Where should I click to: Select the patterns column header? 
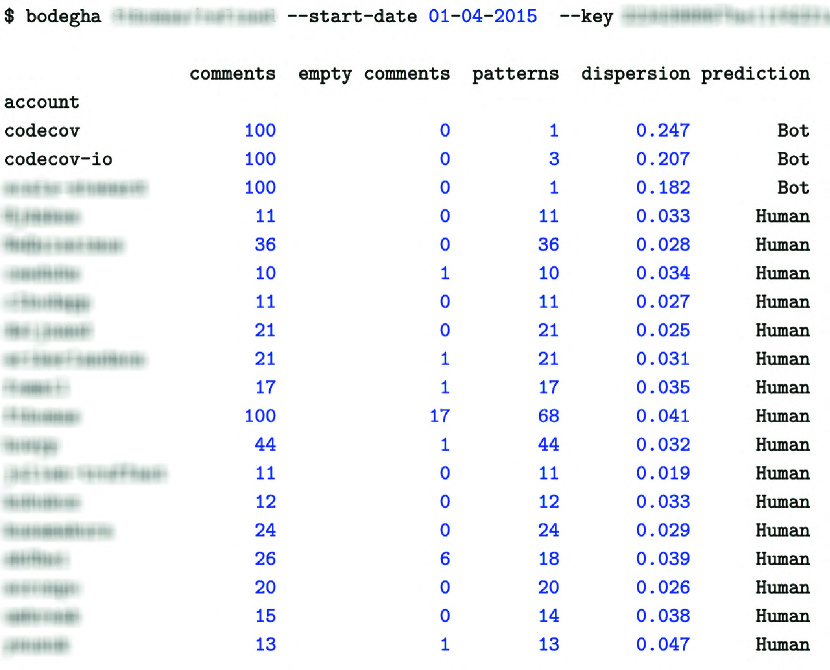click(515, 74)
